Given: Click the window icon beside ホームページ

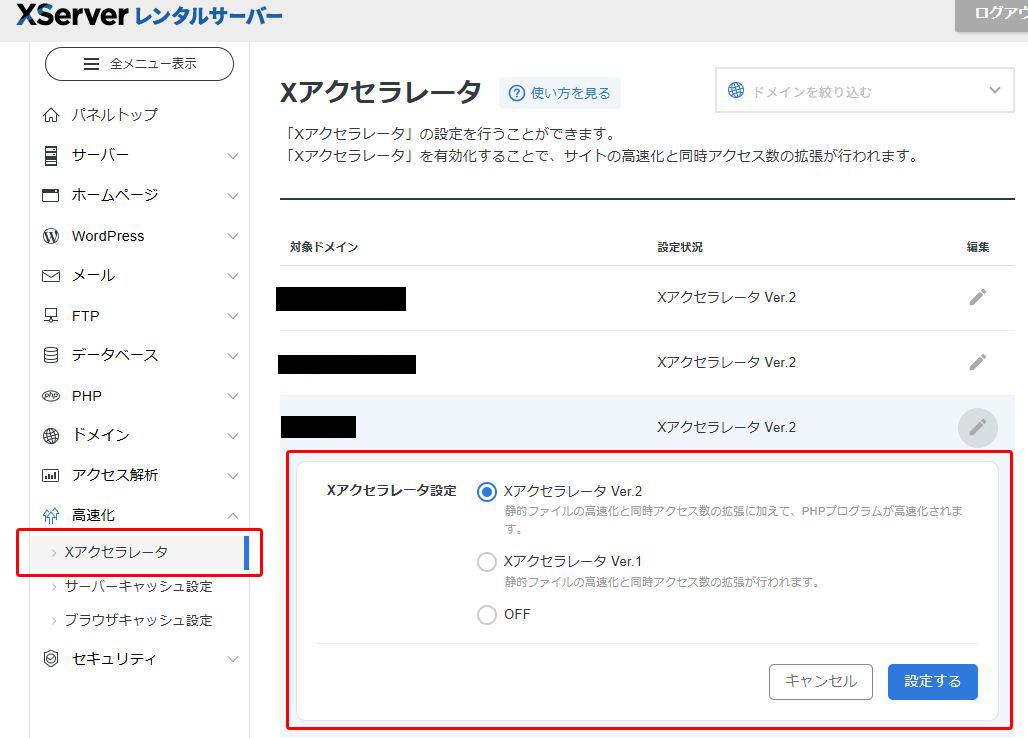Looking at the screenshot, I should 50,195.
